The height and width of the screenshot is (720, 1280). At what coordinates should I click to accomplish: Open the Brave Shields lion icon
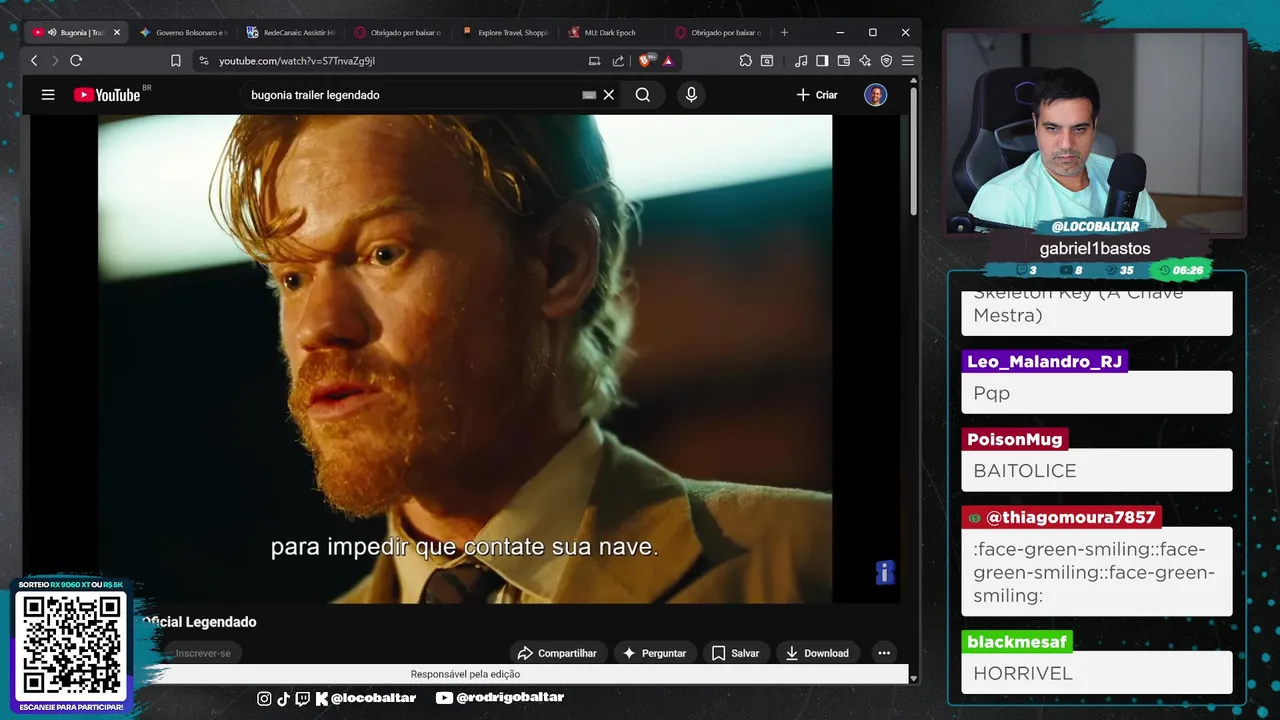[x=646, y=61]
